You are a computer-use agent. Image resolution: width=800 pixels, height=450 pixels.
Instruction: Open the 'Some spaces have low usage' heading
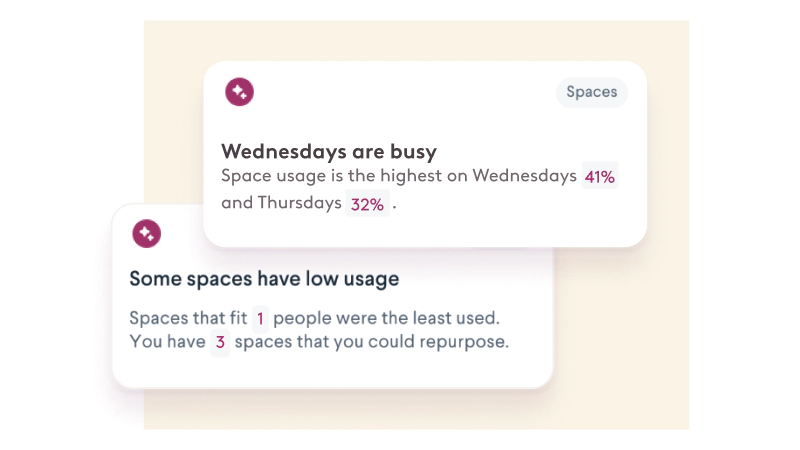pyautogui.click(x=264, y=279)
